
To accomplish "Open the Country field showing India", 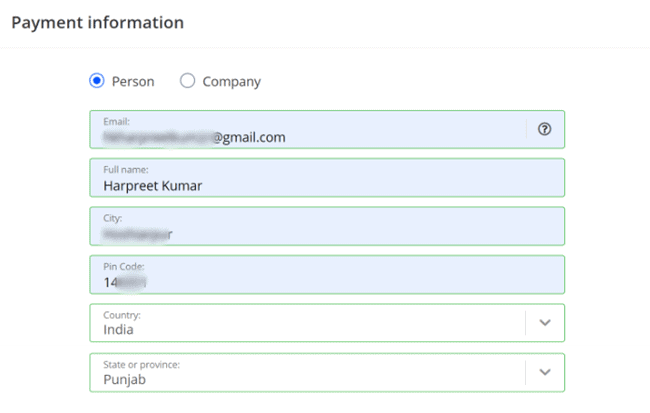I will click(327, 323).
